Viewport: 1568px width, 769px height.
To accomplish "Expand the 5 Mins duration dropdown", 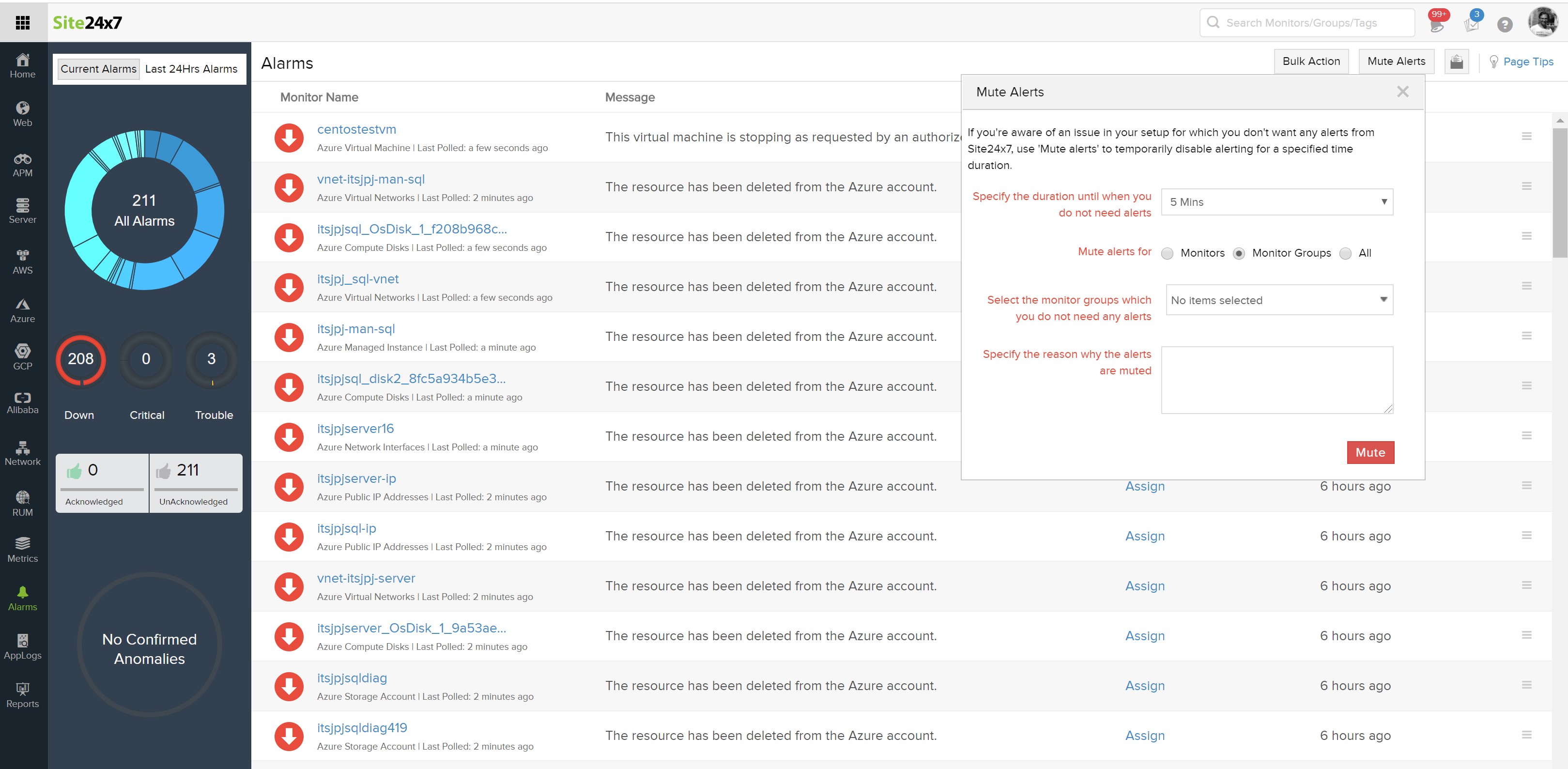I will click(x=1276, y=201).
